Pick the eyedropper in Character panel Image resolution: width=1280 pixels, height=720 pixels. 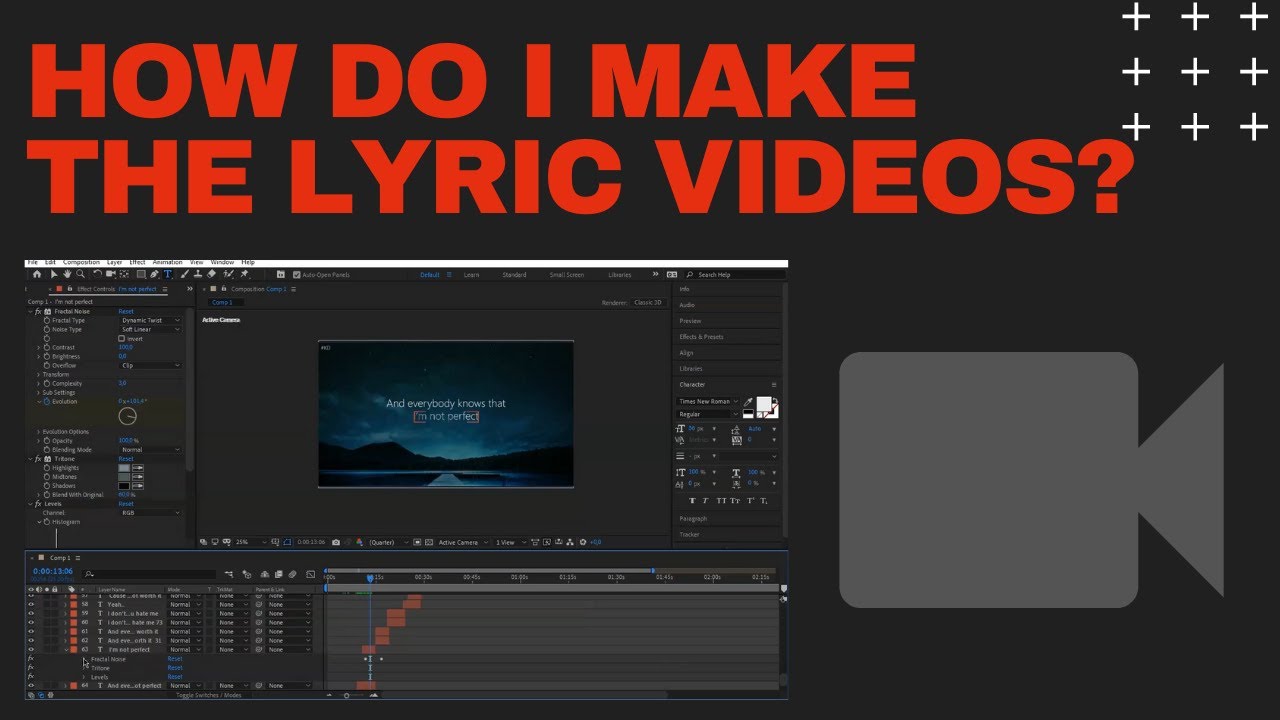pyautogui.click(x=747, y=403)
